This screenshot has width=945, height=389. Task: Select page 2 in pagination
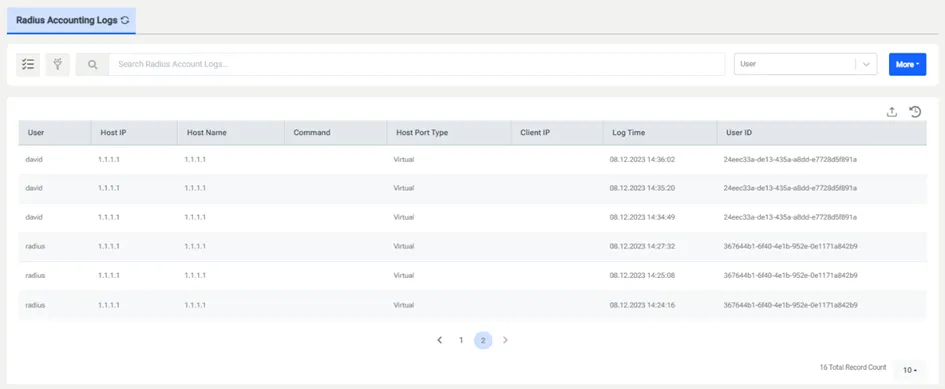pyautogui.click(x=483, y=340)
